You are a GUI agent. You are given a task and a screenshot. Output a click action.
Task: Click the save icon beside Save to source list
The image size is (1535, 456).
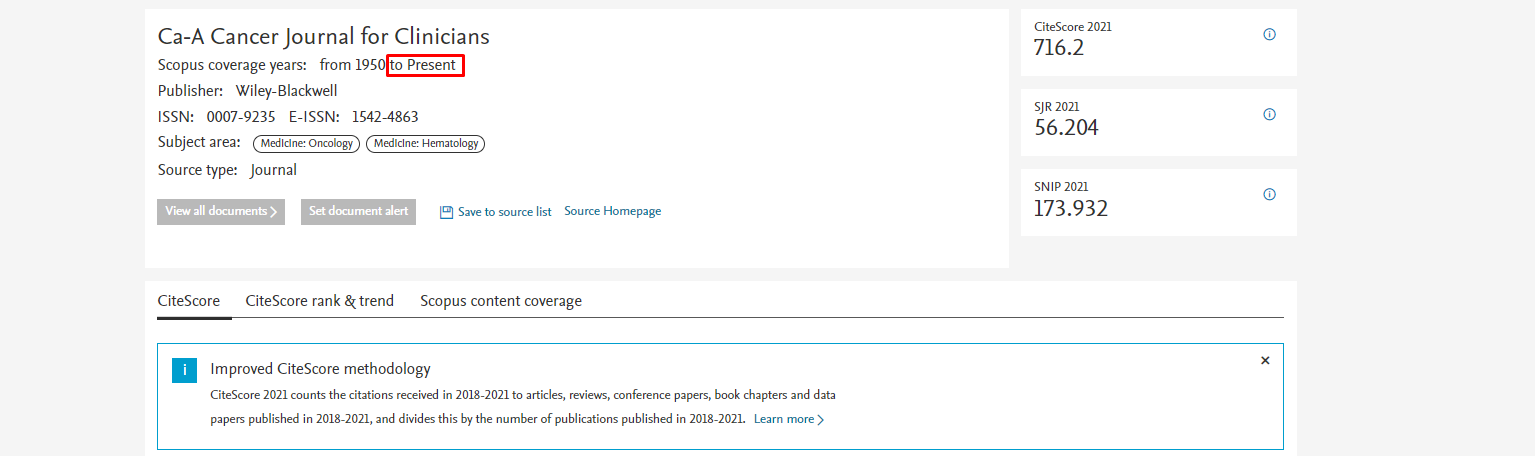(x=446, y=212)
